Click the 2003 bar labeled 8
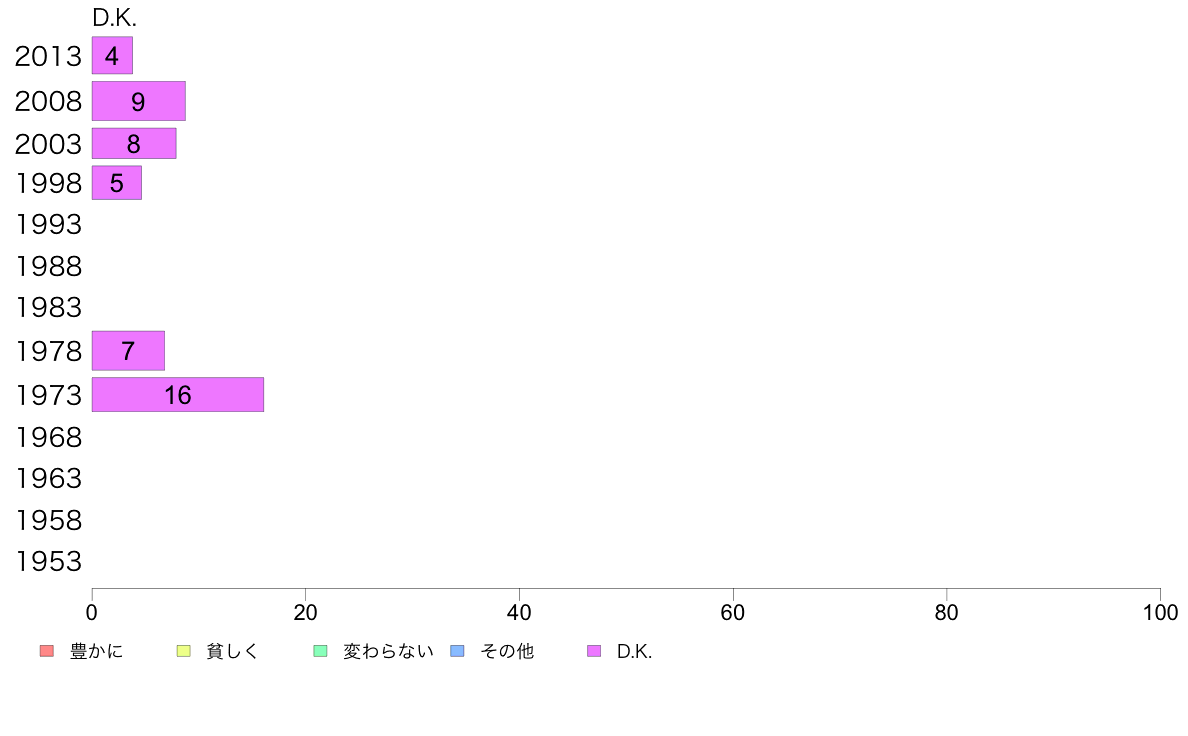 [134, 143]
